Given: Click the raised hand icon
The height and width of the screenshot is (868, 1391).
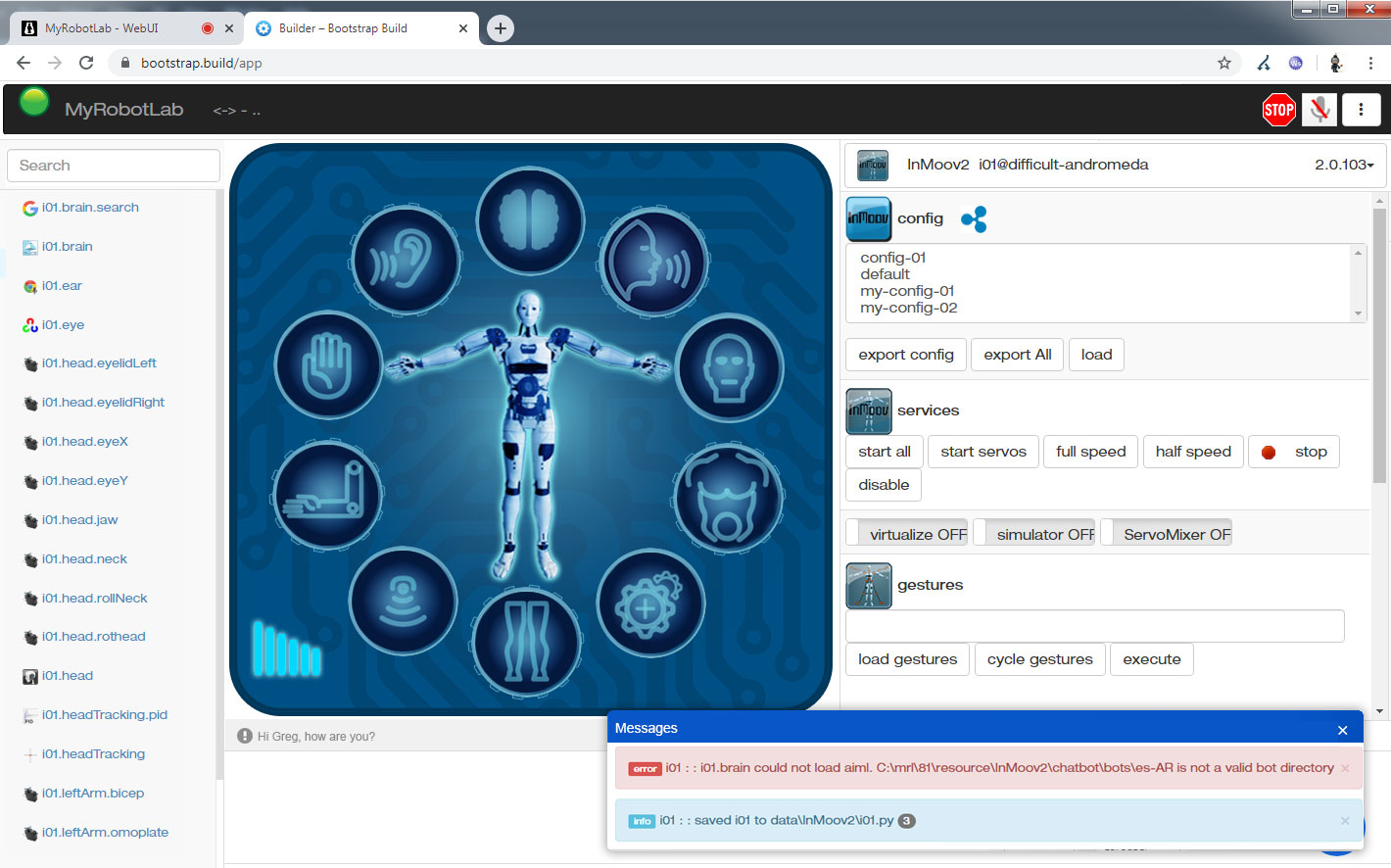Looking at the screenshot, I should [328, 365].
